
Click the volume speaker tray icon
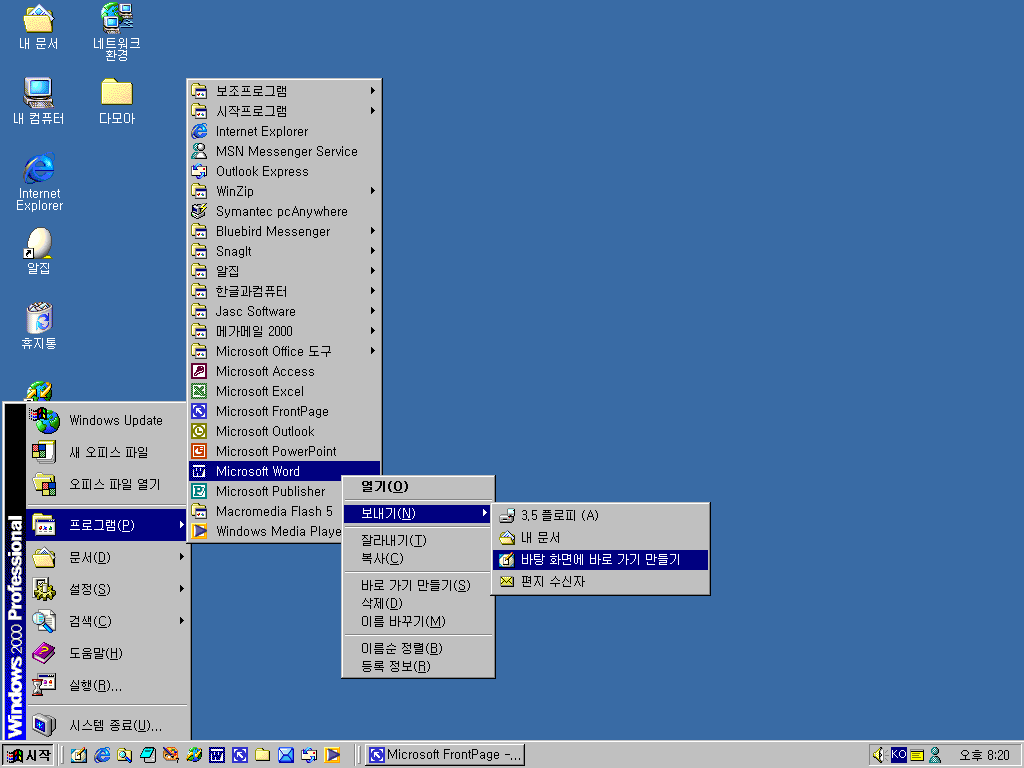pyautogui.click(x=878, y=755)
